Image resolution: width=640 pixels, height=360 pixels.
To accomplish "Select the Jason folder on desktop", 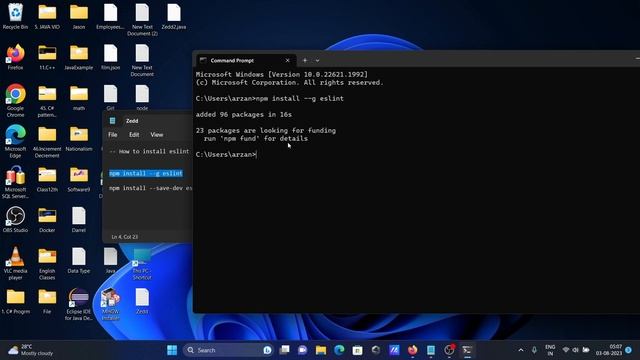I will (x=79, y=16).
